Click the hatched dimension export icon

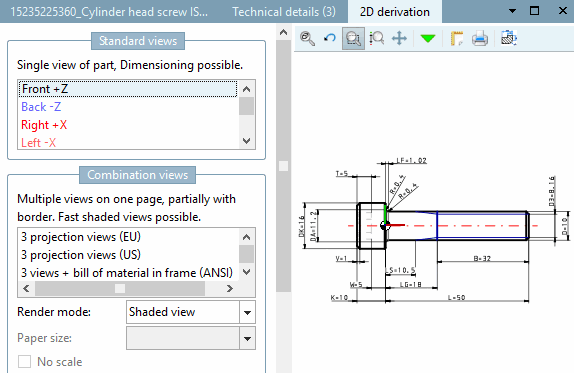(508, 38)
